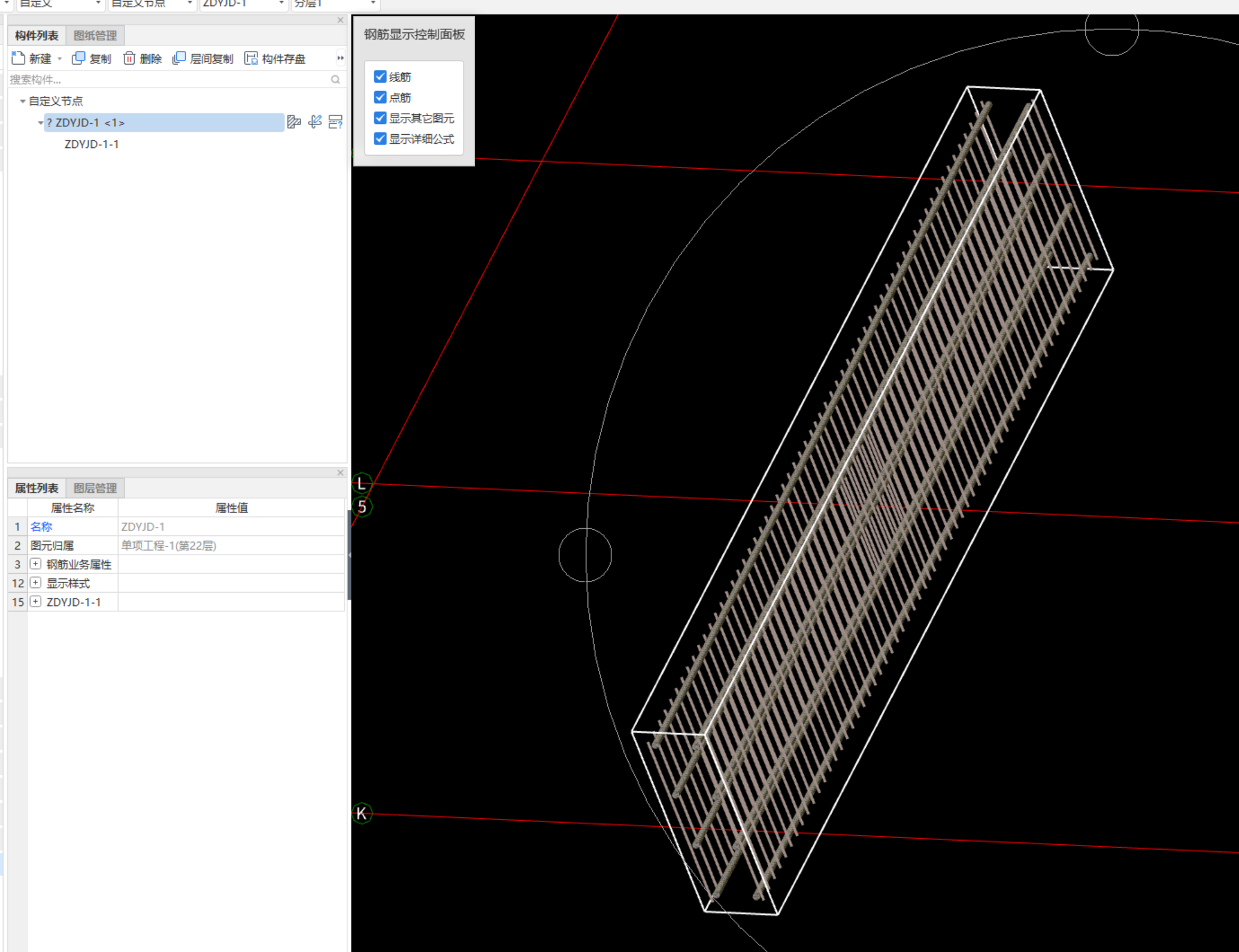Click the 图元归属 value 单项工程-1(第22层)
The width and height of the screenshot is (1239, 952).
coord(231,545)
